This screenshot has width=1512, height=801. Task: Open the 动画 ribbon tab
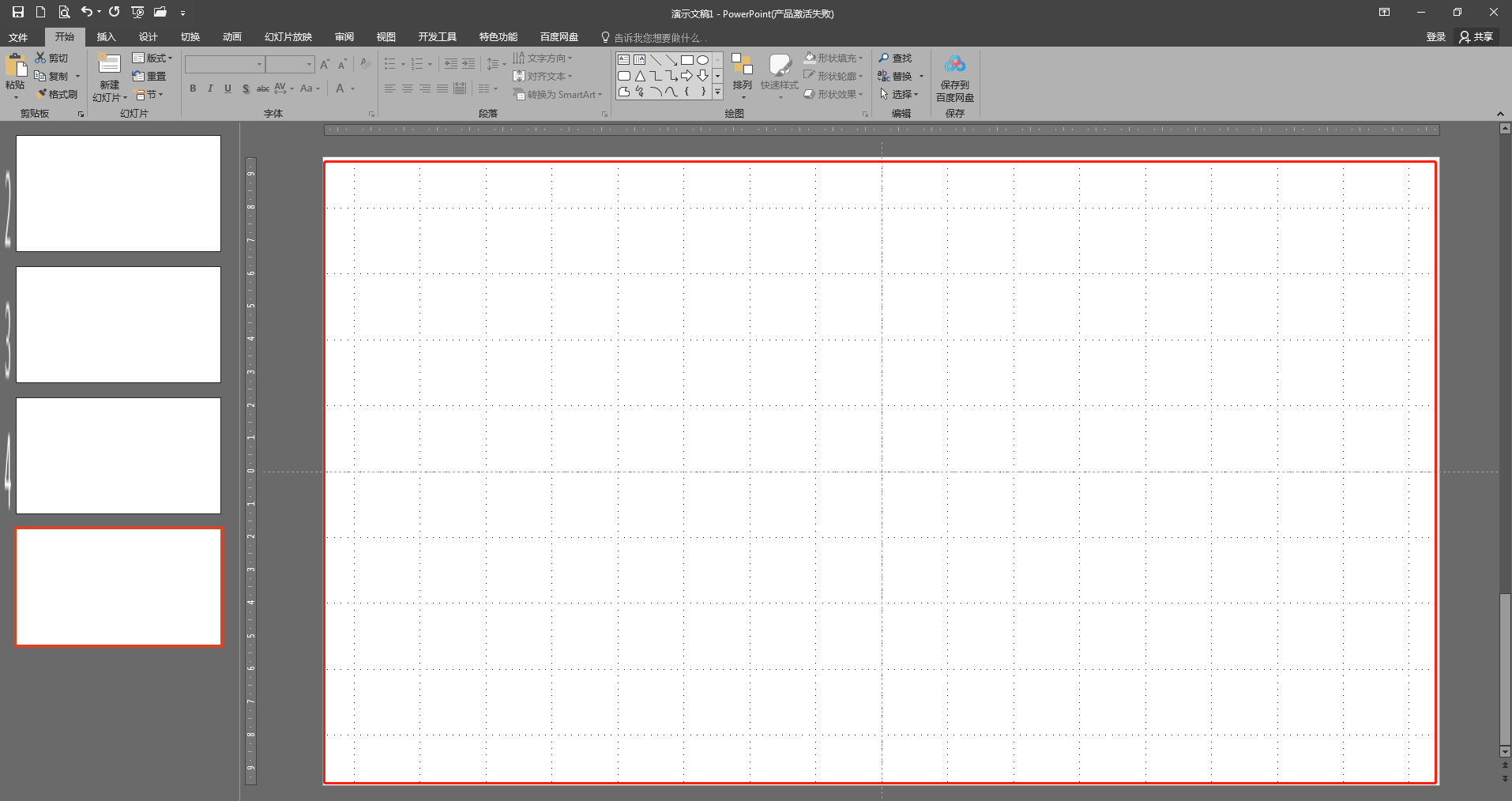tap(231, 37)
